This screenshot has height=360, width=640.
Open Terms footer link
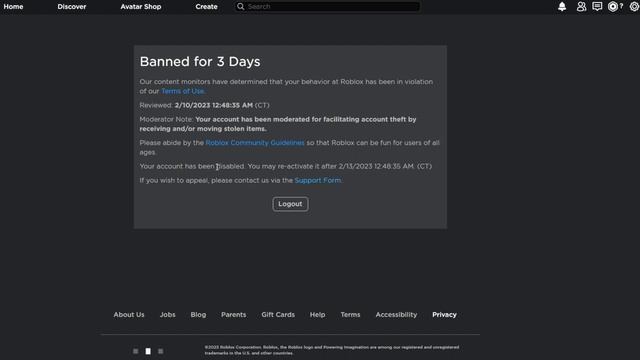350,315
